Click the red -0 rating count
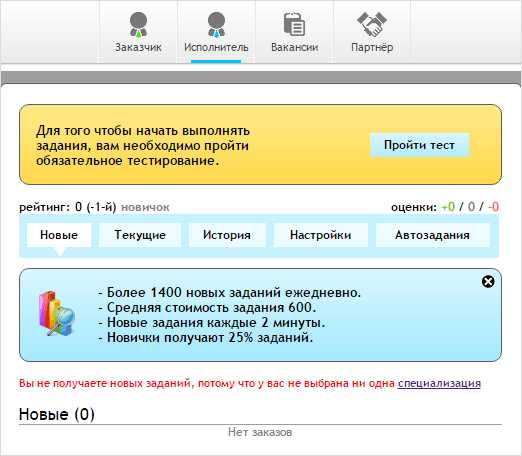The height and width of the screenshot is (456, 522). (493, 207)
